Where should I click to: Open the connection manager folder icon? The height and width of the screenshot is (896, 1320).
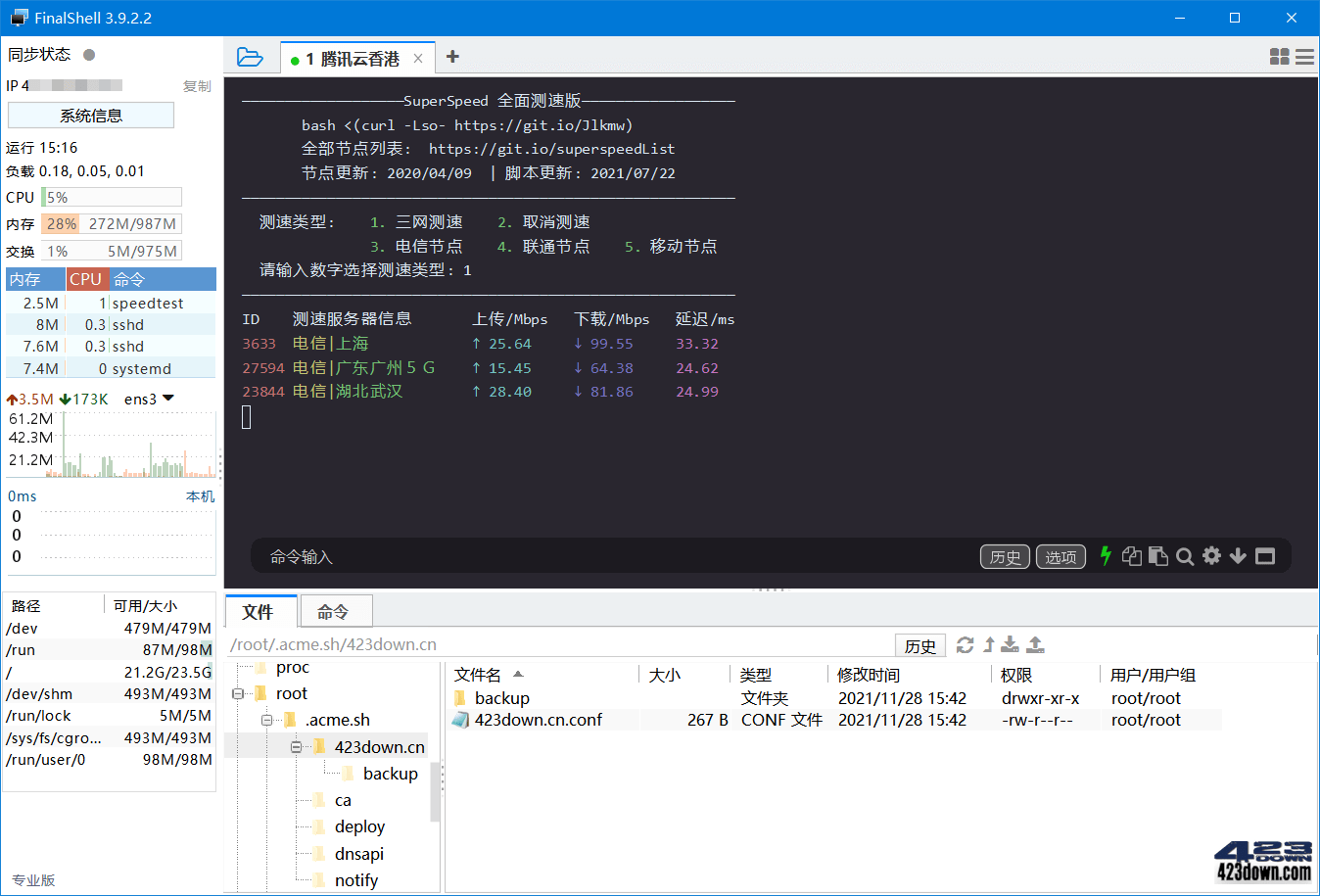click(251, 57)
